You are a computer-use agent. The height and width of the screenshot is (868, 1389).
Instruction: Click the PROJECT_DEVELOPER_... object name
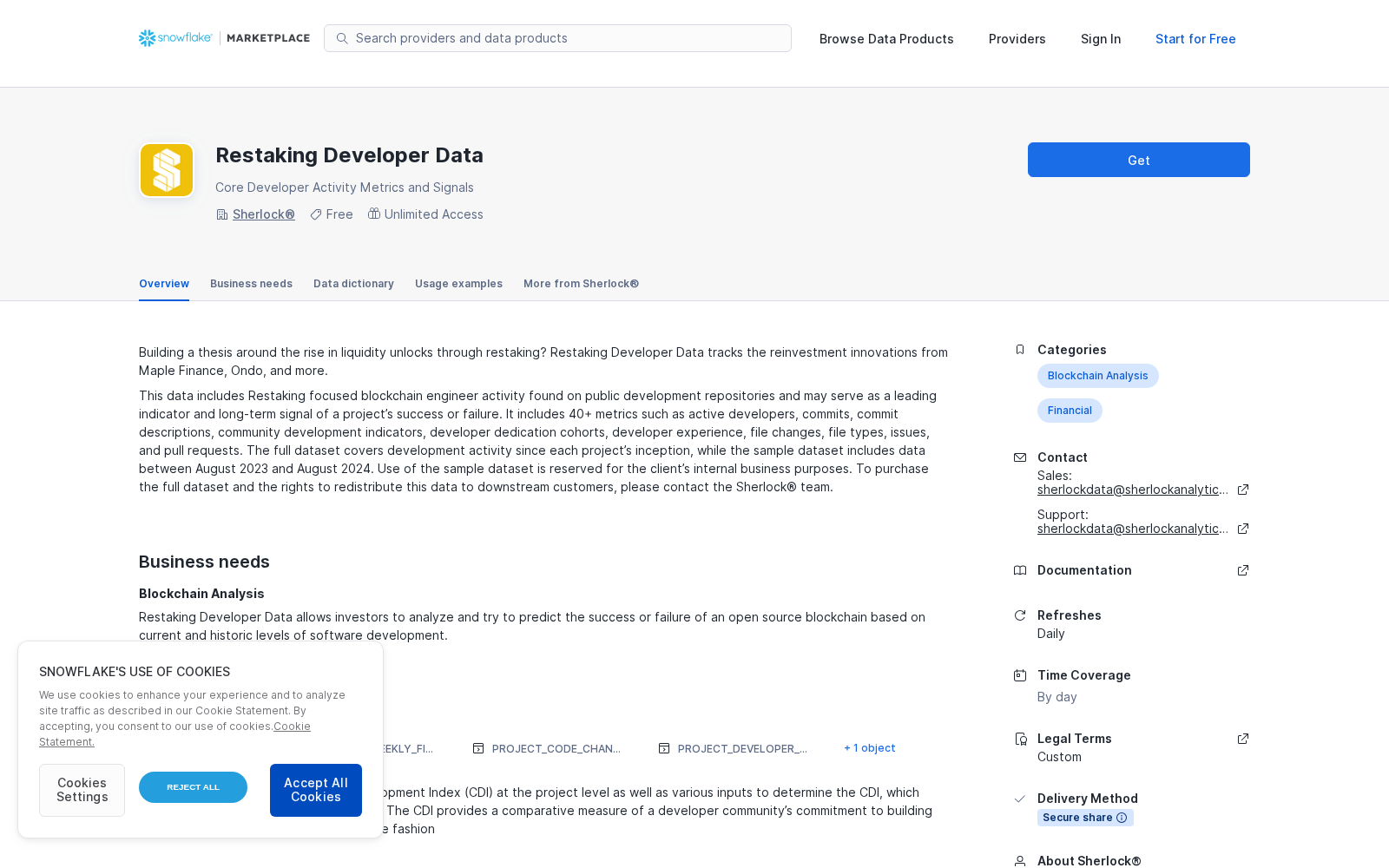point(742,748)
